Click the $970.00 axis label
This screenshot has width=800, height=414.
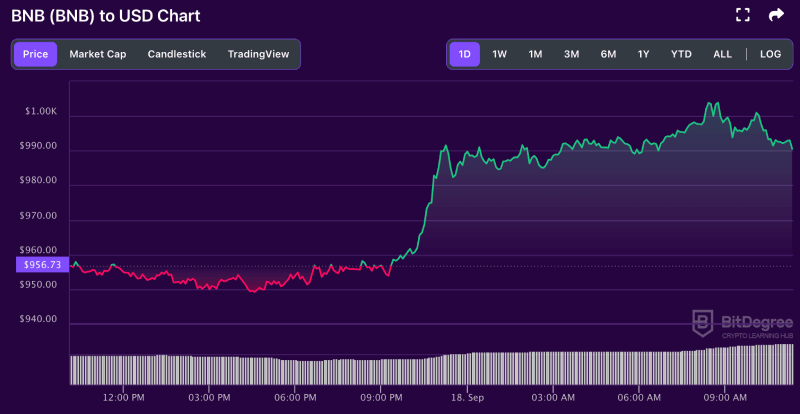pyautogui.click(x=38, y=215)
